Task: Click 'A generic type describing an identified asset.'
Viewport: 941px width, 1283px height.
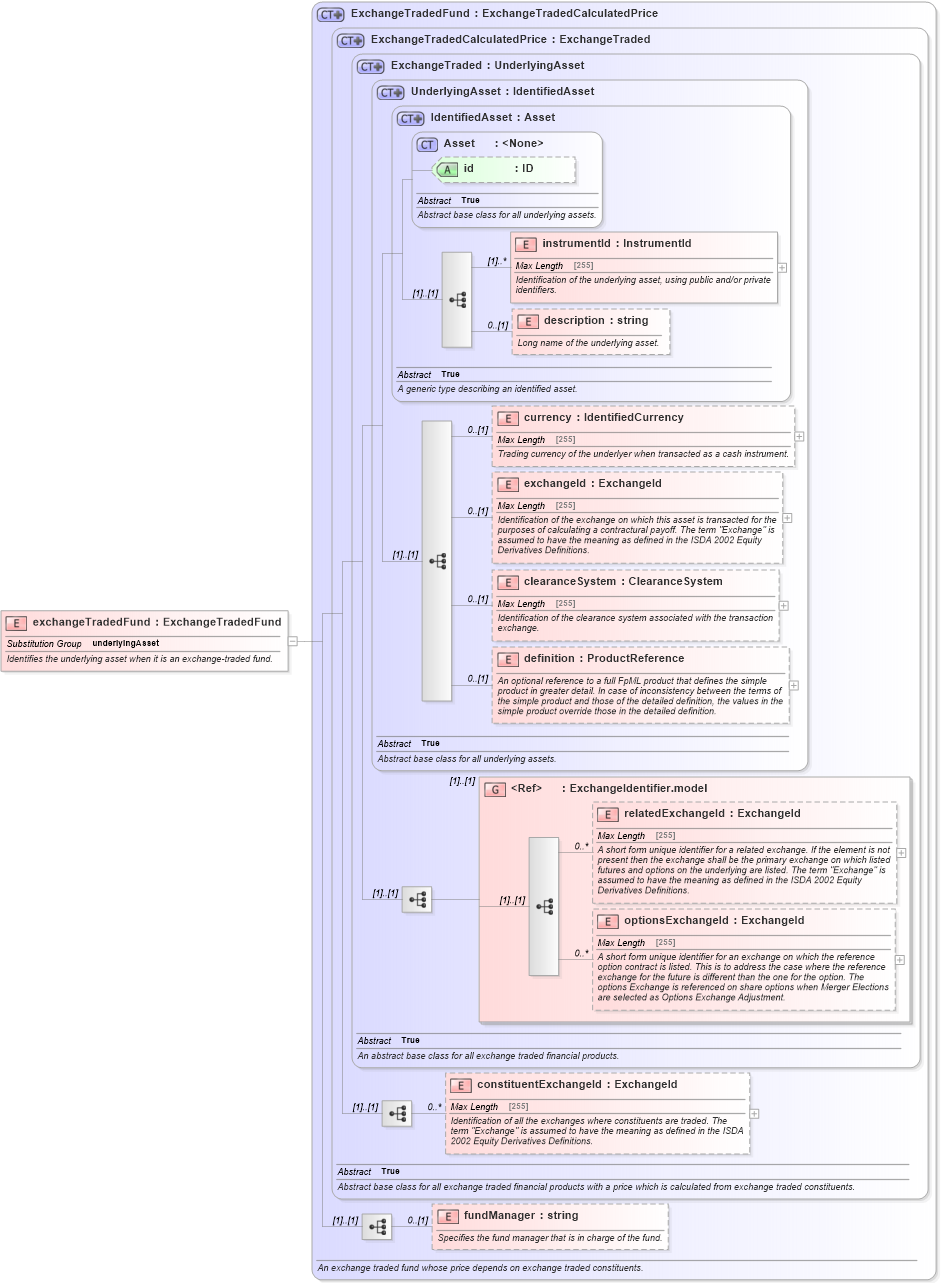Action: (487, 390)
